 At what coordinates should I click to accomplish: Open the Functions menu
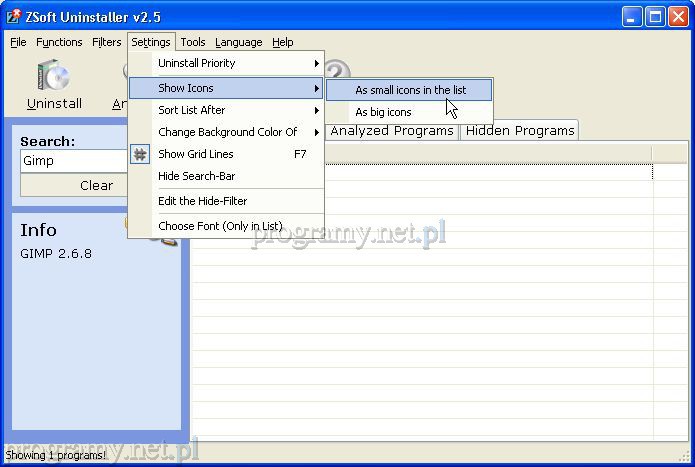(x=59, y=42)
